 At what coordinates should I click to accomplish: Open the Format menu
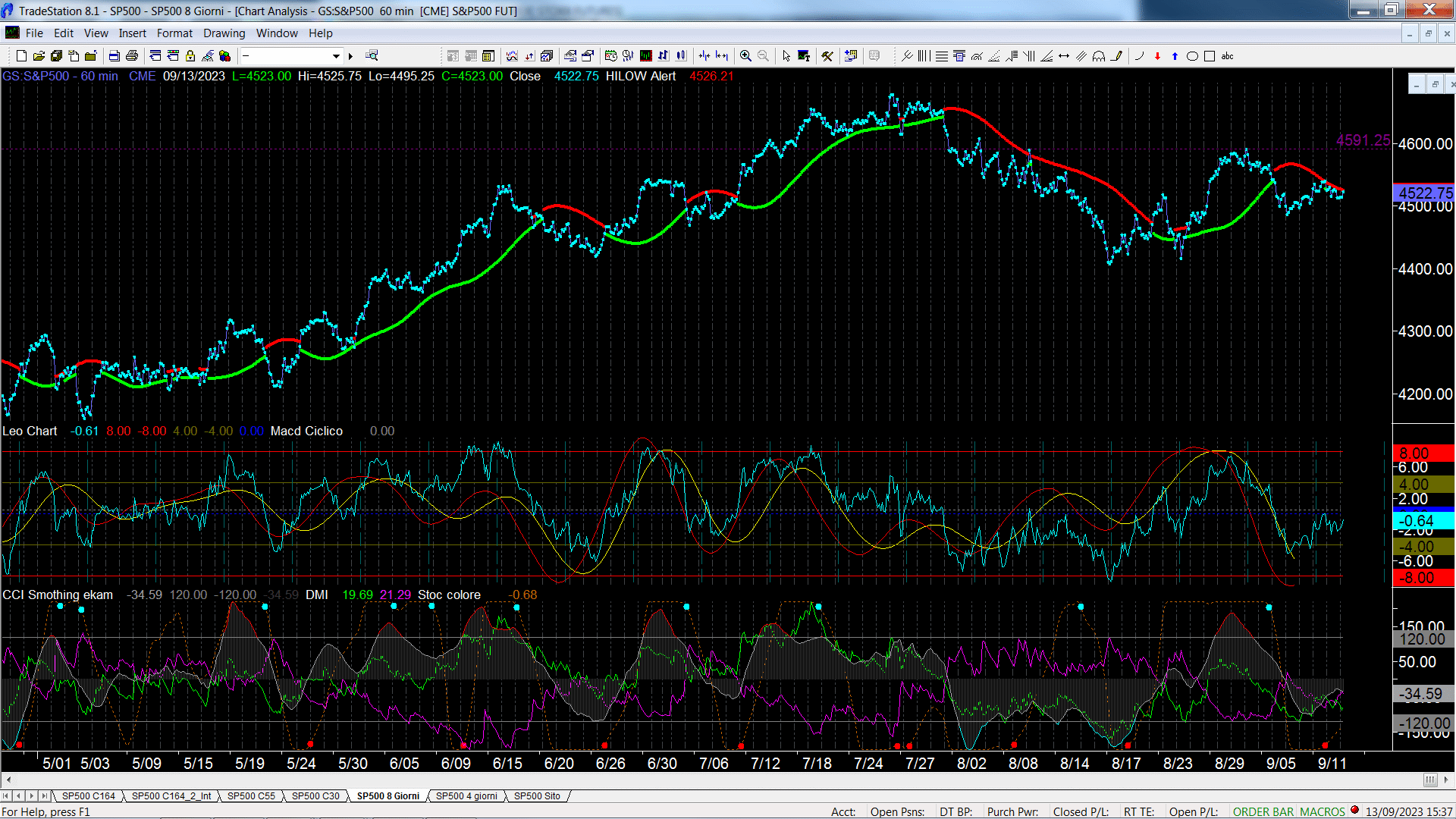tap(174, 33)
